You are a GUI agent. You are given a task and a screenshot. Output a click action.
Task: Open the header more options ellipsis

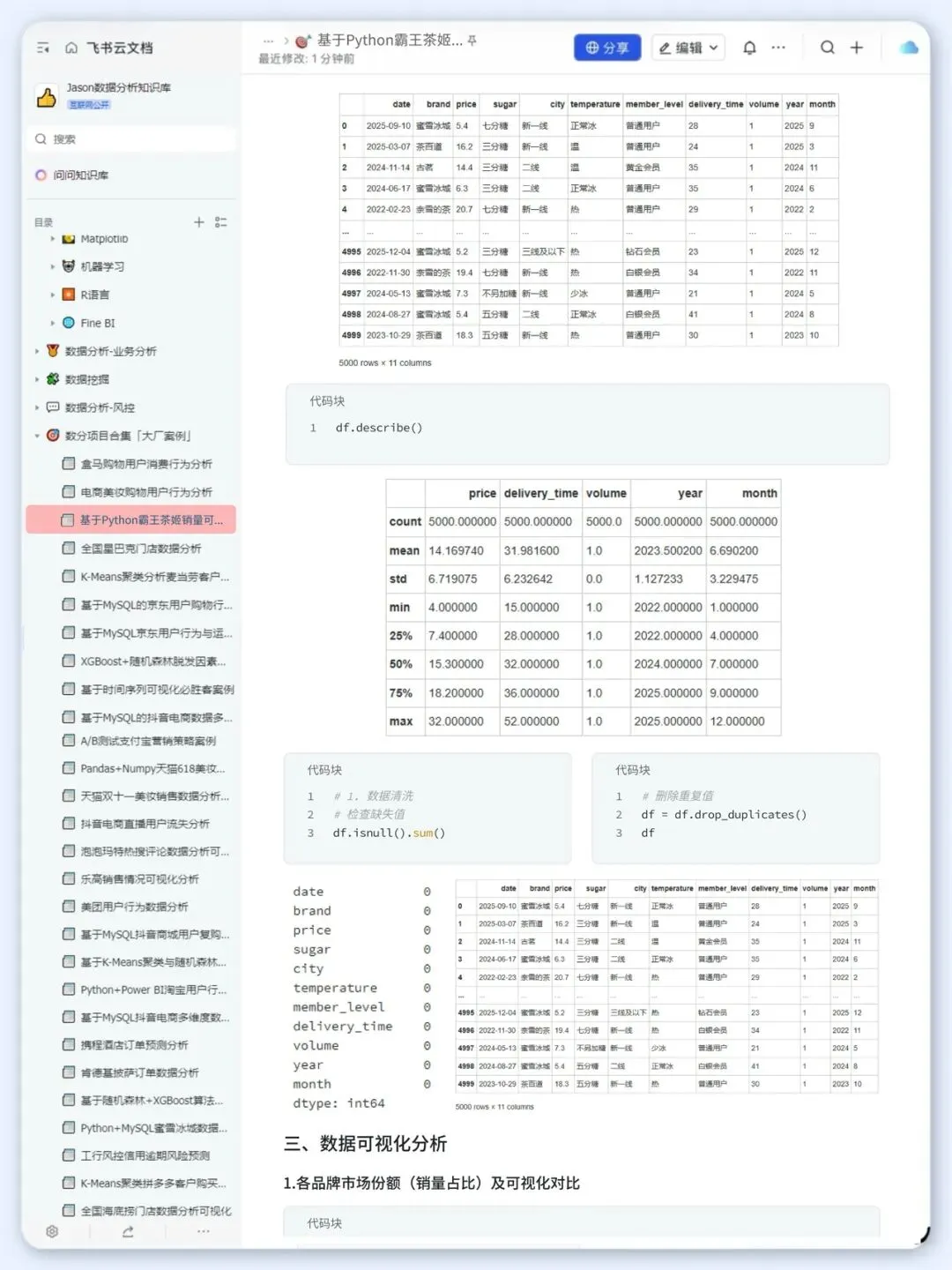pos(778,48)
